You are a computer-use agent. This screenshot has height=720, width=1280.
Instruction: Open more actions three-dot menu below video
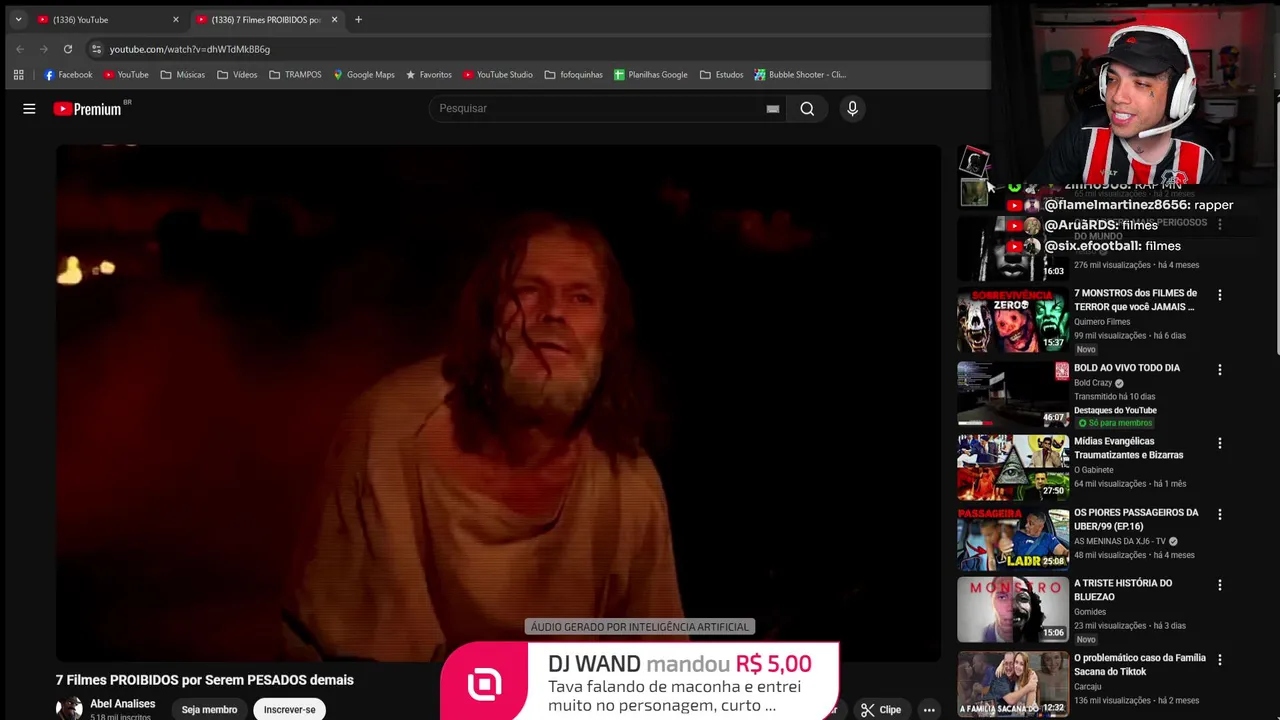point(929,710)
